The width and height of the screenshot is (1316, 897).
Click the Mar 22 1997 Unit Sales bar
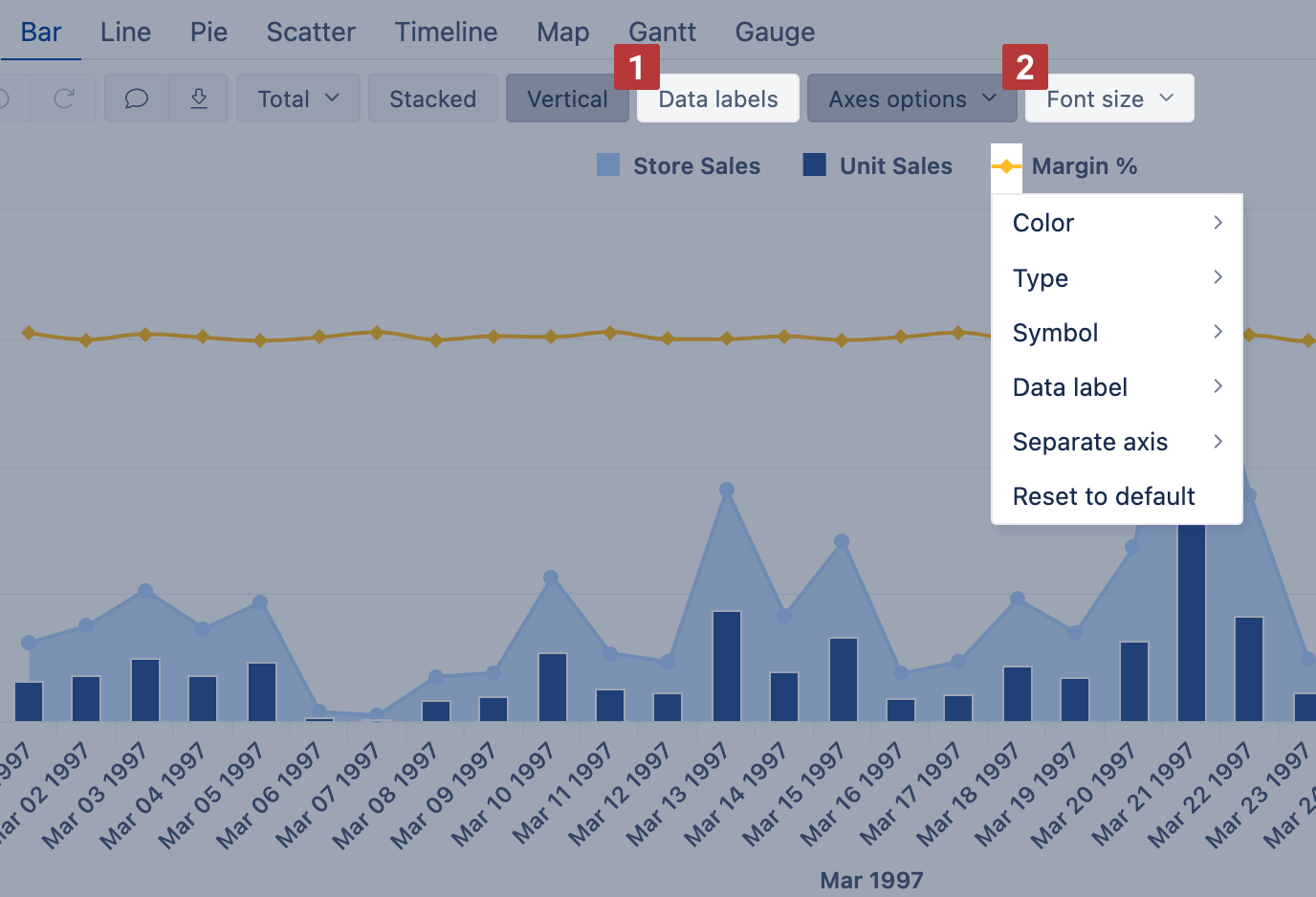[x=1249, y=669]
